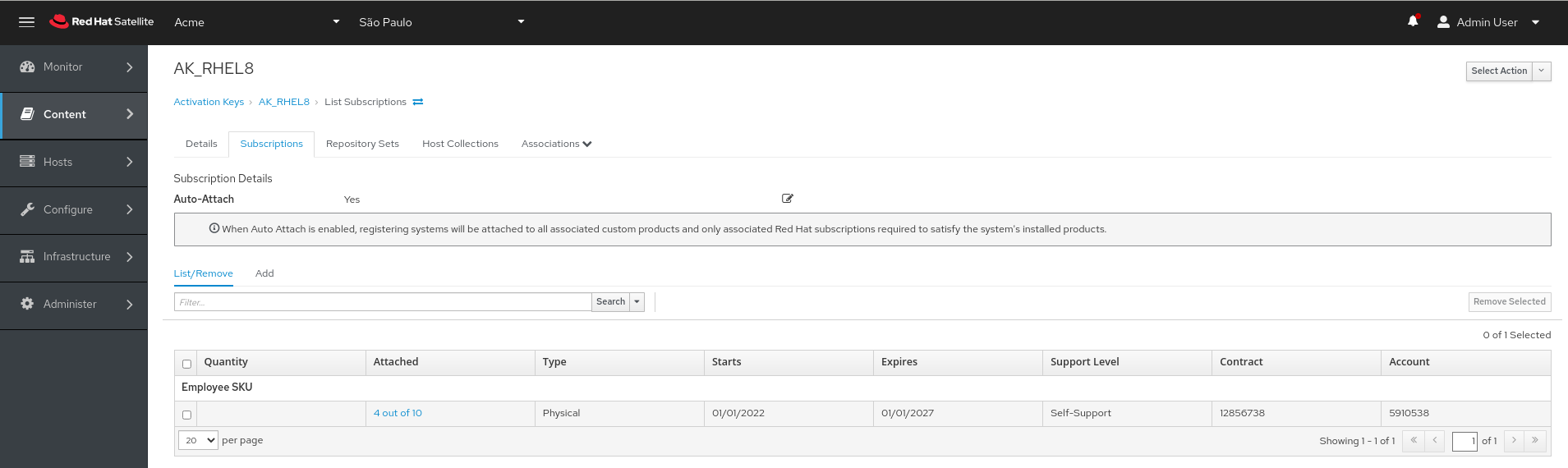Screen dimensions: 1568x468
Task: Open the São Paulo location dropdown
Action: pos(441,22)
